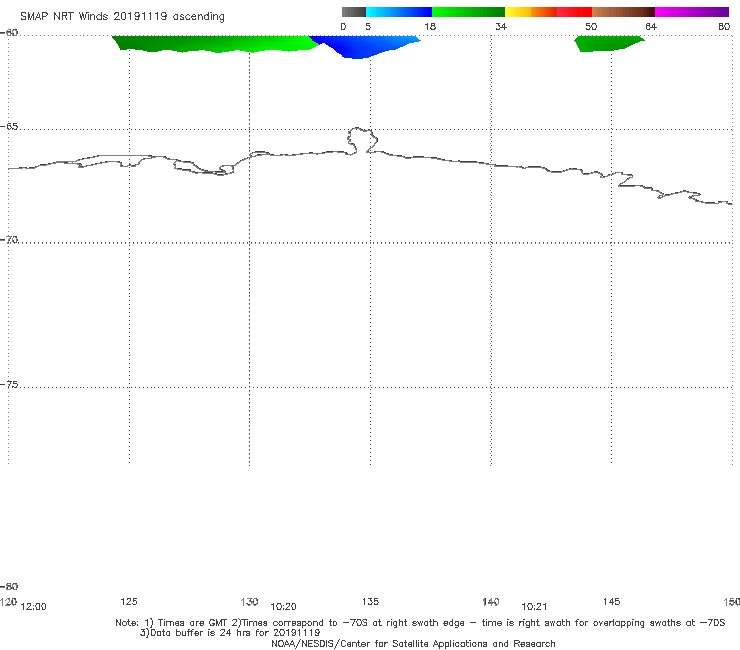Click the longitude label '145'
Viewport: 740px width, 650px height.
612,601
